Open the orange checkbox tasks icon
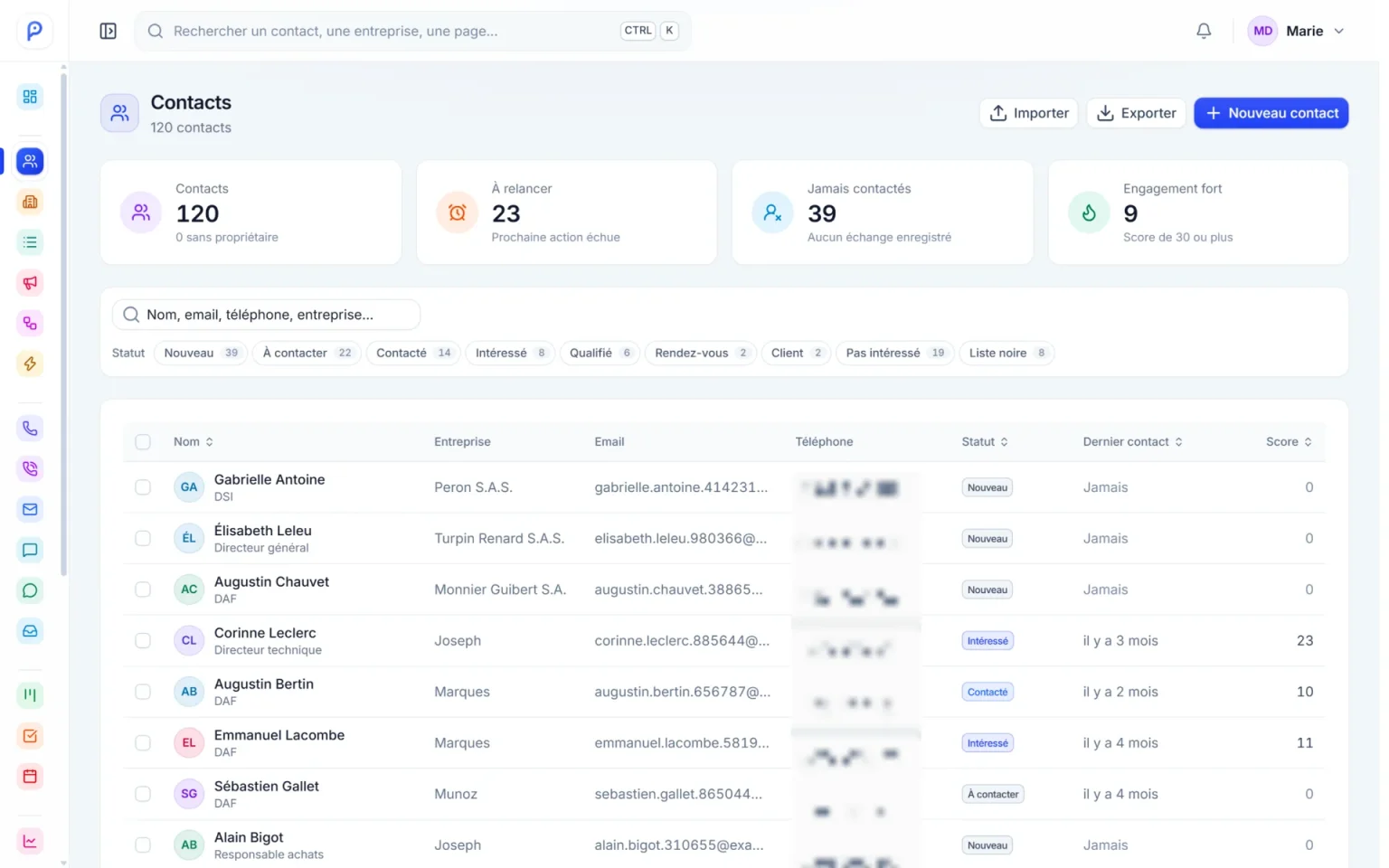The height and width of the screenshot is (868, 1389). (30, 736)
